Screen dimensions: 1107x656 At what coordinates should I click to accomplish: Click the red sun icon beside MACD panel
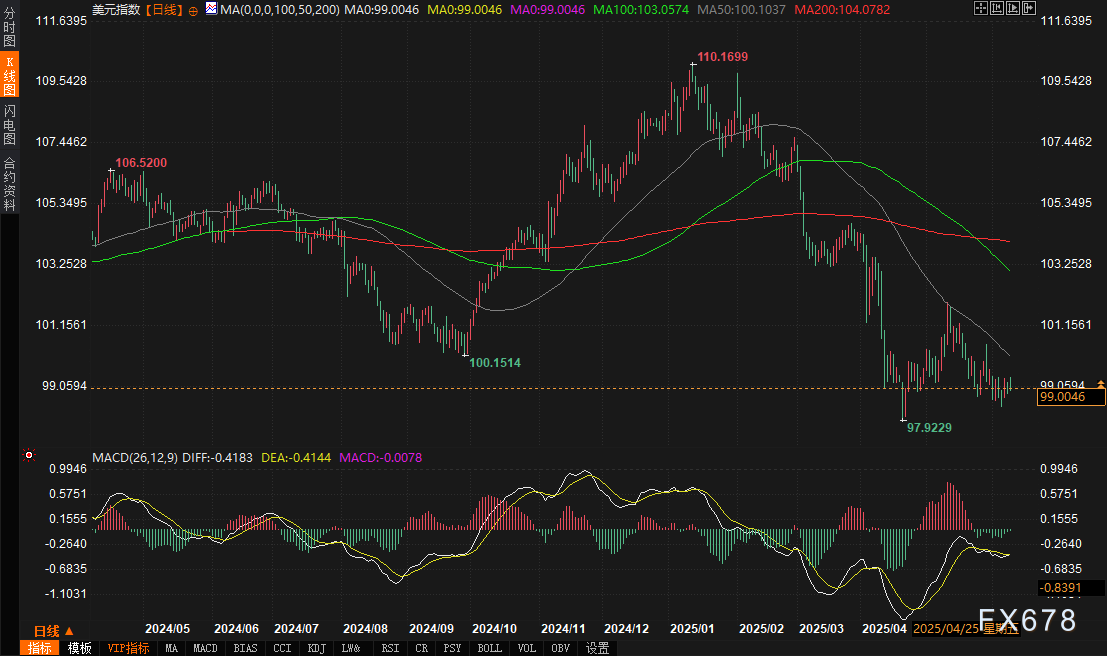[30, 456]
